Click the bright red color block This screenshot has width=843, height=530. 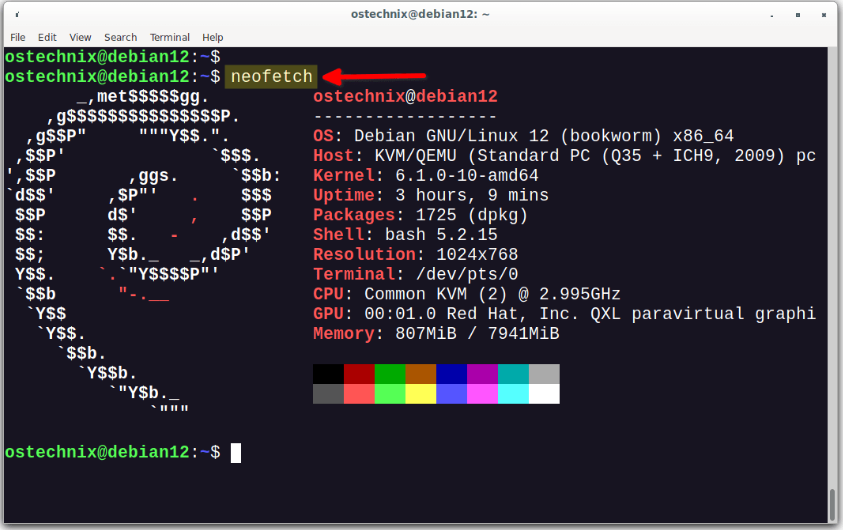pyautogui.click(x=359, y=393)
